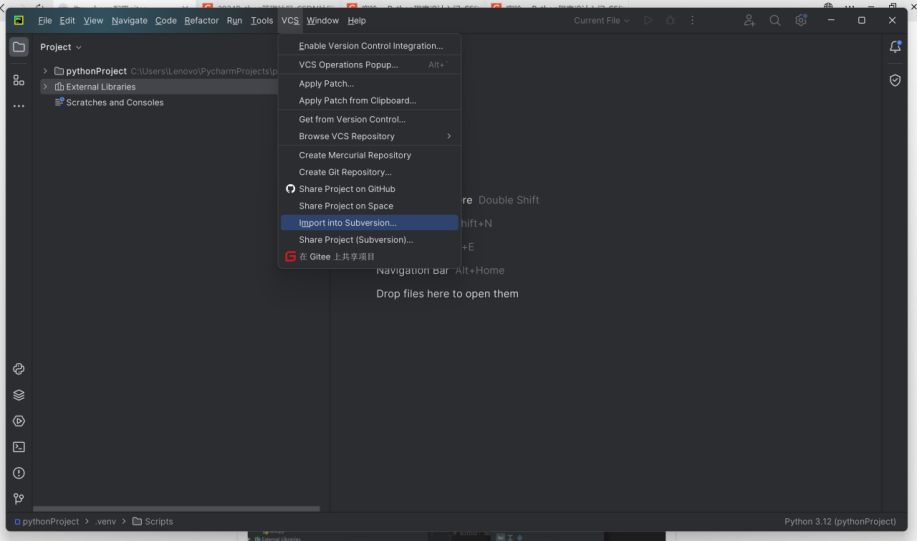Click the Project panel horizontal scrollbar

(176, 509)
